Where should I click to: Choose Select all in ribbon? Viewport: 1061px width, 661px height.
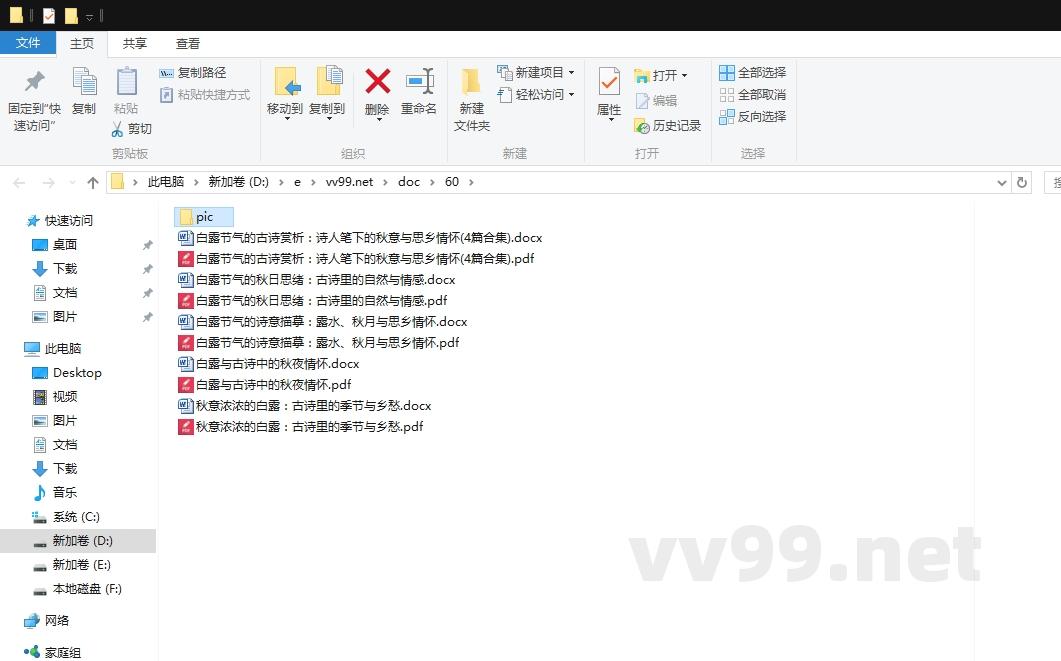tap(752, 73)
